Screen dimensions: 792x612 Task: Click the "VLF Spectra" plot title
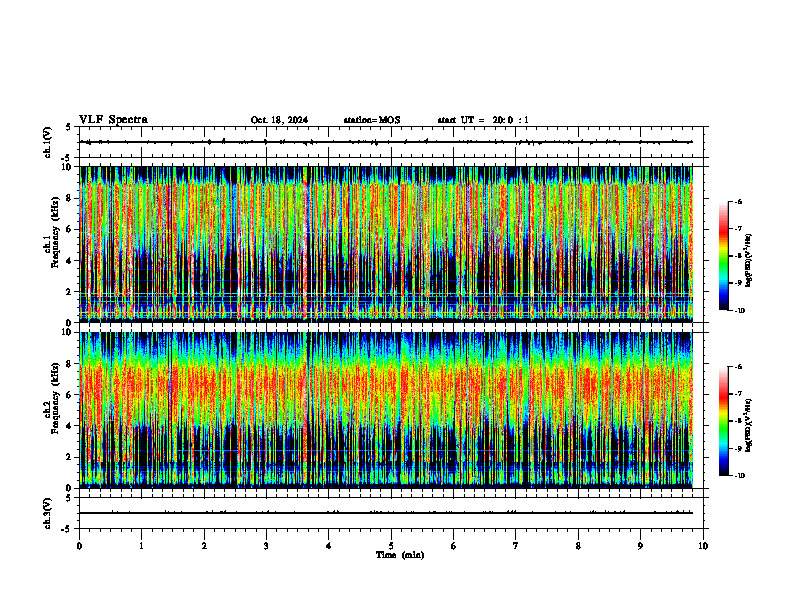113,120
